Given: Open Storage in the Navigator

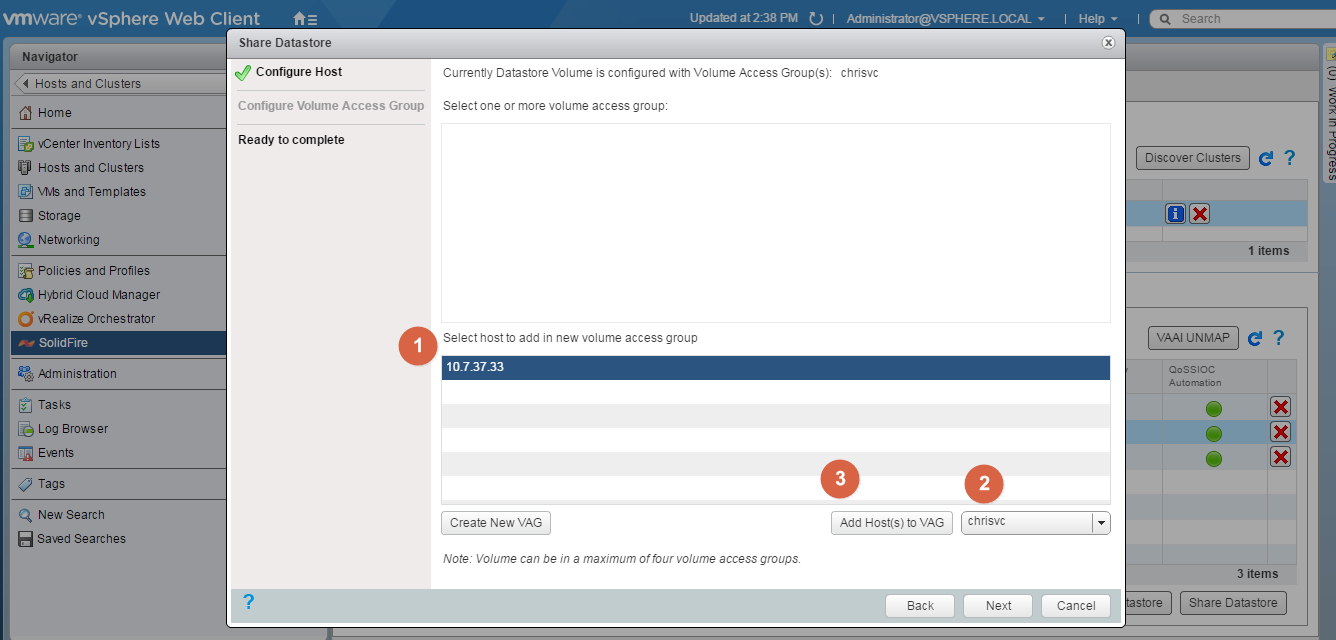Looking at the screenshot, I should (x=59, y=216).
